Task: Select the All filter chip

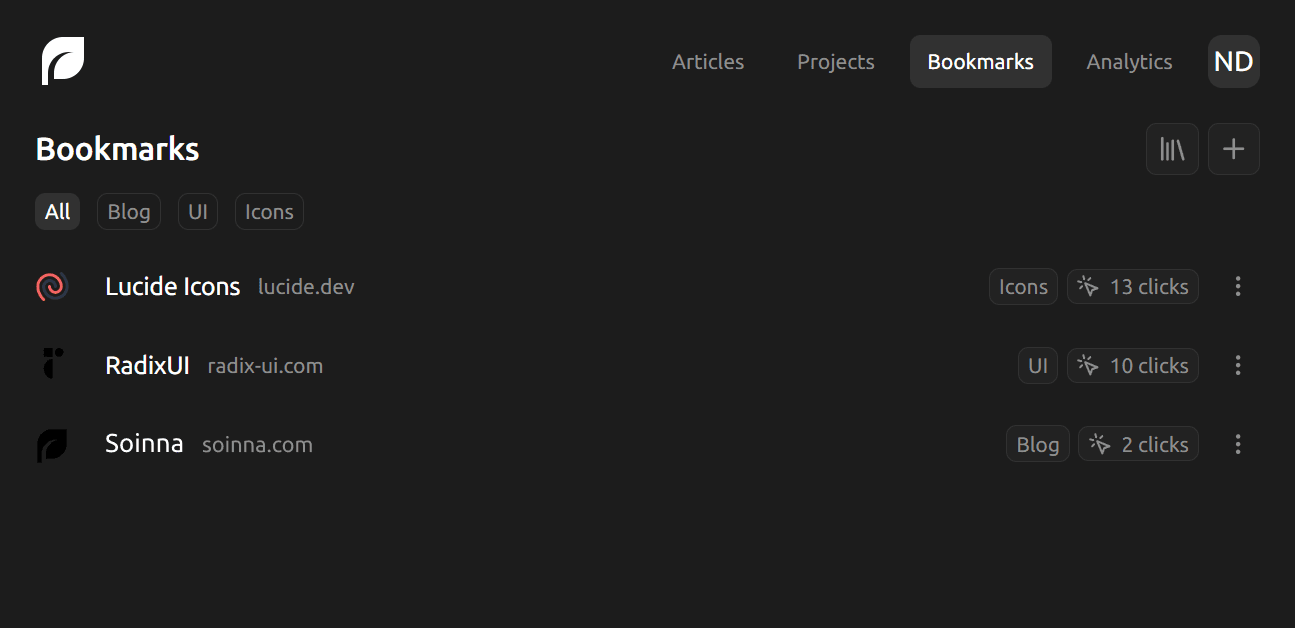Action: tap(58, 212)
